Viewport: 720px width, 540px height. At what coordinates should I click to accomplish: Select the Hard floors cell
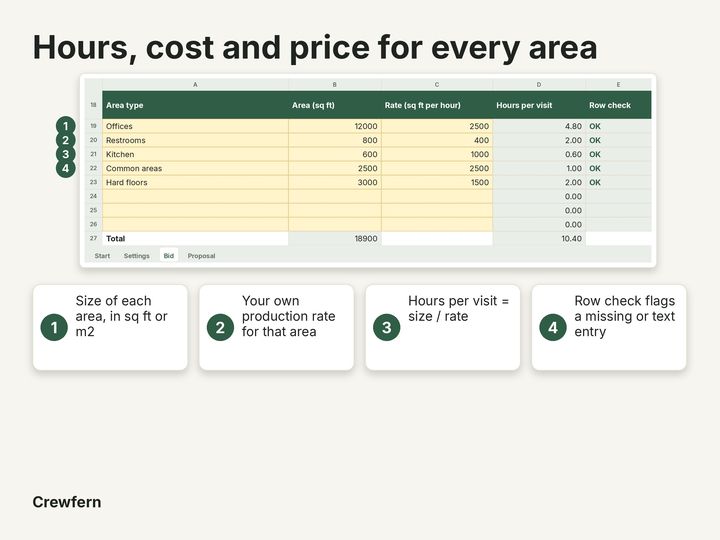[x=195, y=182]
